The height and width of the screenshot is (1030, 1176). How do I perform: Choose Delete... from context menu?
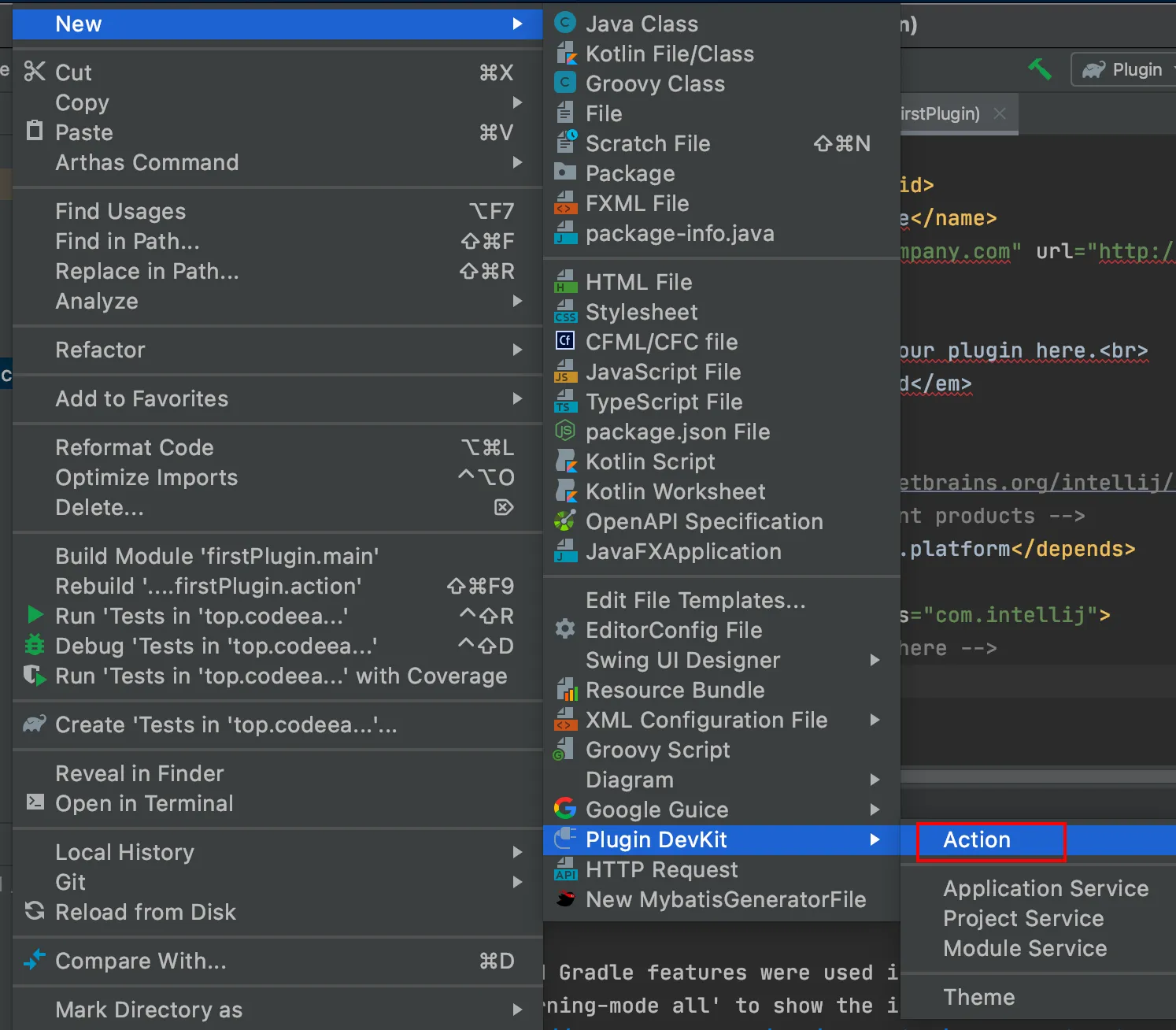278,507
